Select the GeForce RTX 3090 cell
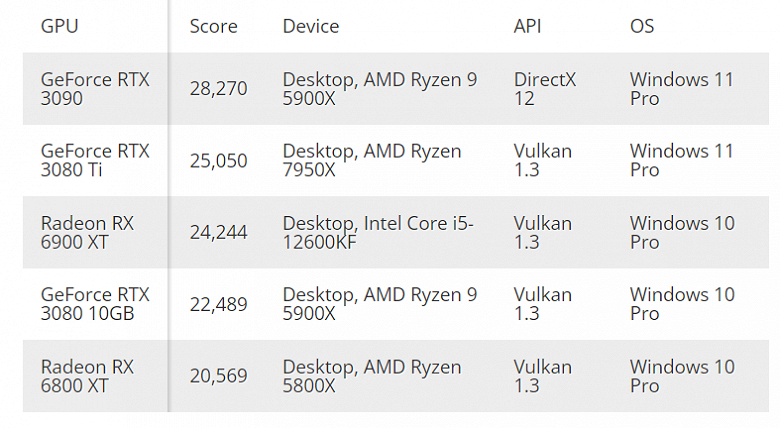Viewport: 780px width, 428px height. point(95,89)
